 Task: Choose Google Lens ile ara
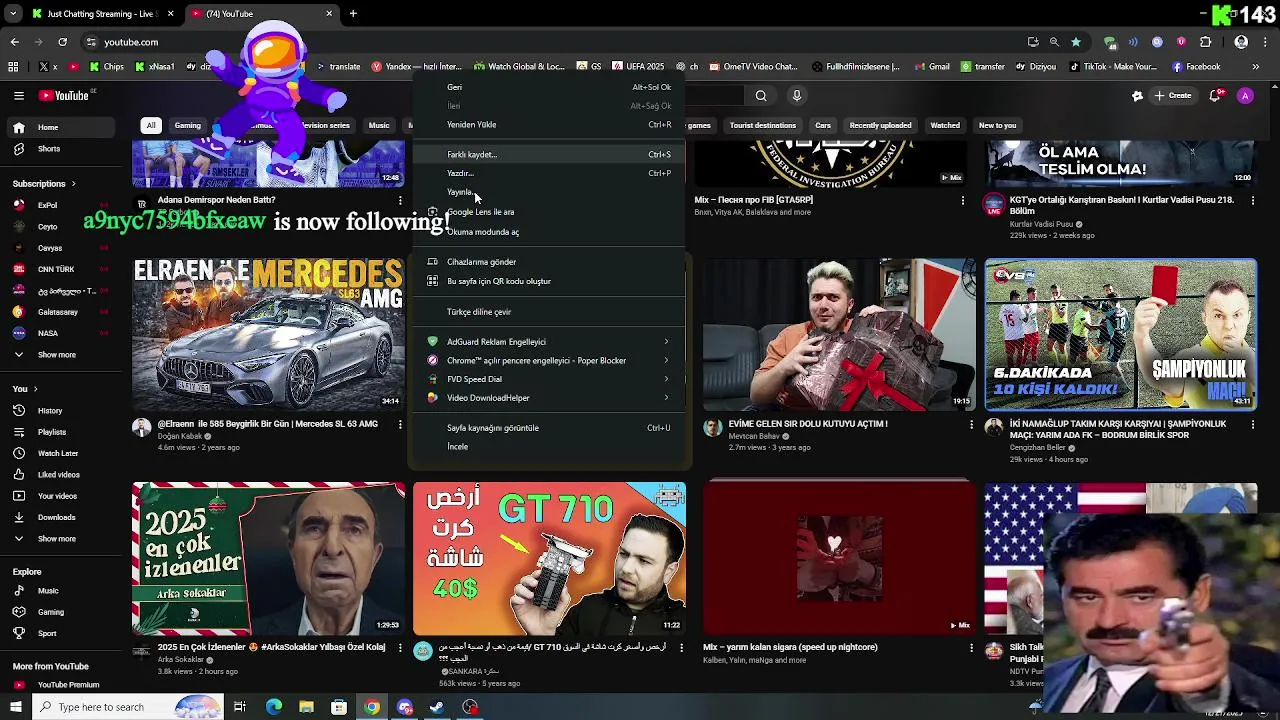pos(549,212)
